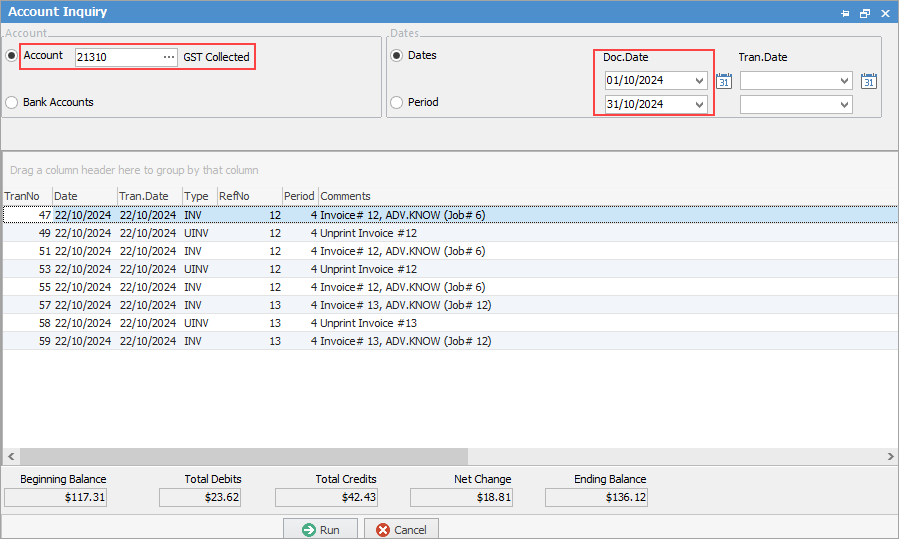Pin the Account Inquiry window
Screen dimensions: 899x539
(845, 13)
